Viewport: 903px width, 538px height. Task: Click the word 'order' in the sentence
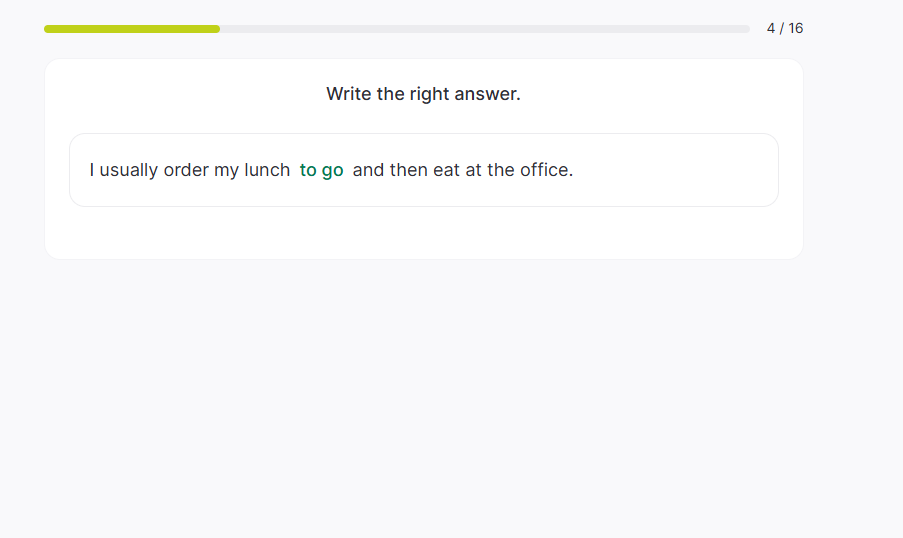coord(186,170)
